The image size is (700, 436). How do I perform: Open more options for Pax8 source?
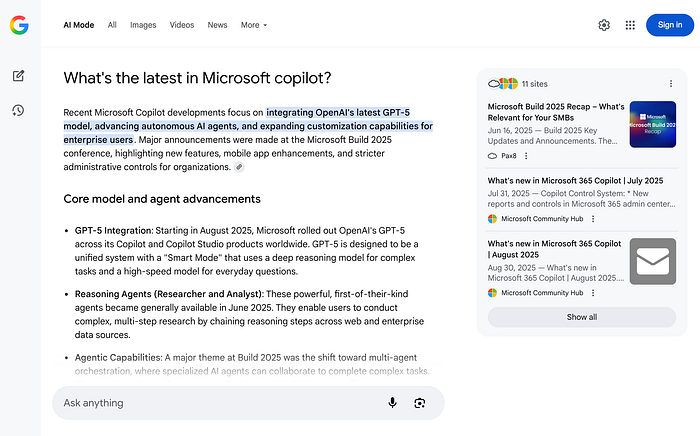tap(526, 156)
